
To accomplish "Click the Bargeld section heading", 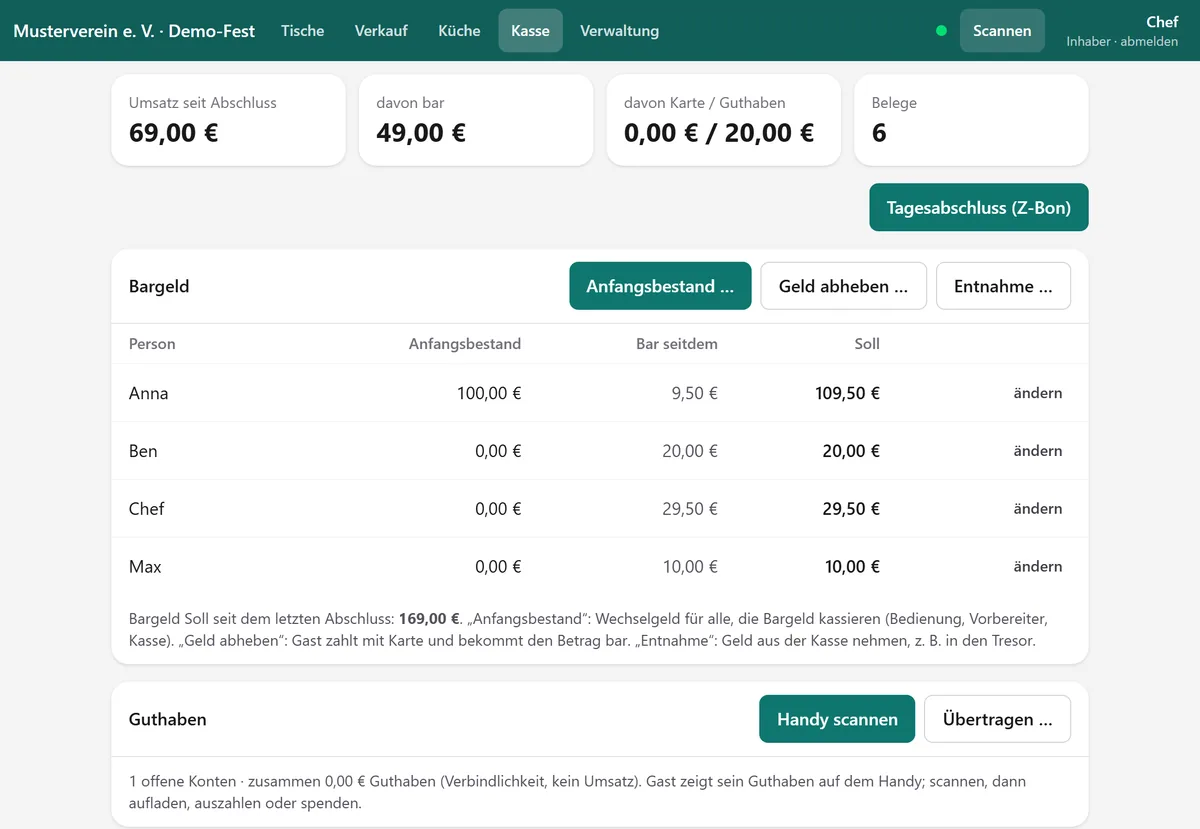I will (159, 286).
